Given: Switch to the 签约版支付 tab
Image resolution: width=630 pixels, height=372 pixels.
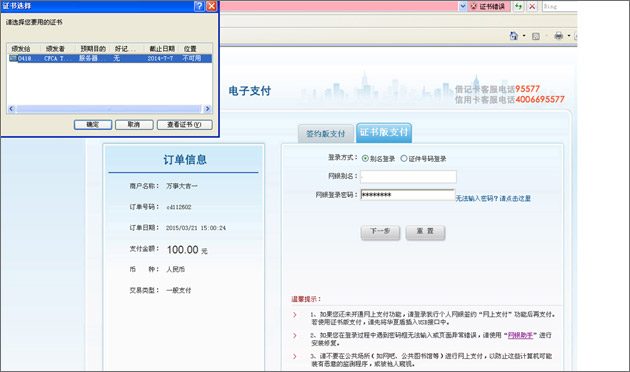Looking at the screenshot, I should click(x=326, y=134).
